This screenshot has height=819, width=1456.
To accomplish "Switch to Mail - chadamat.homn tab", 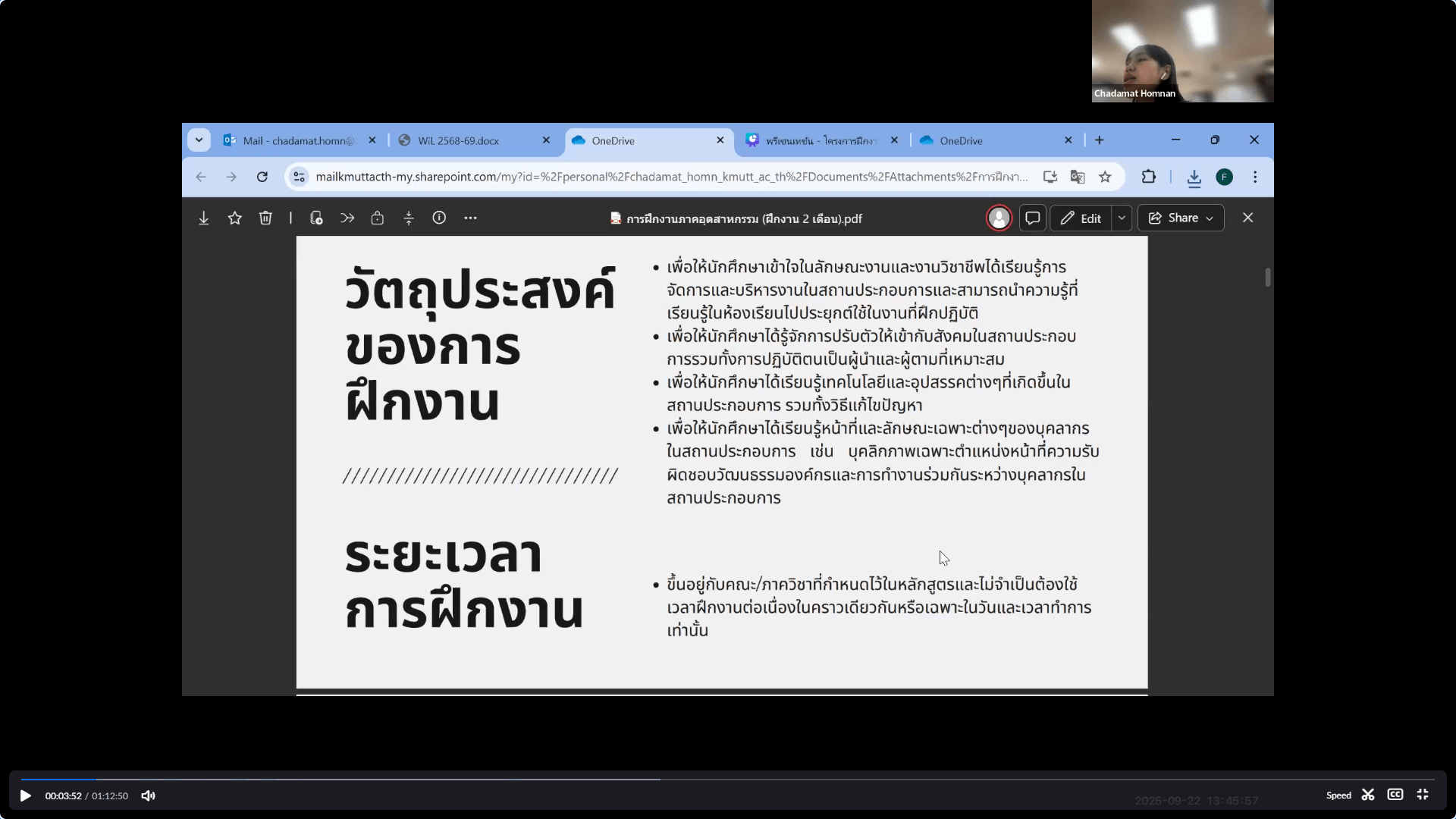I will (x=298, y=140).
